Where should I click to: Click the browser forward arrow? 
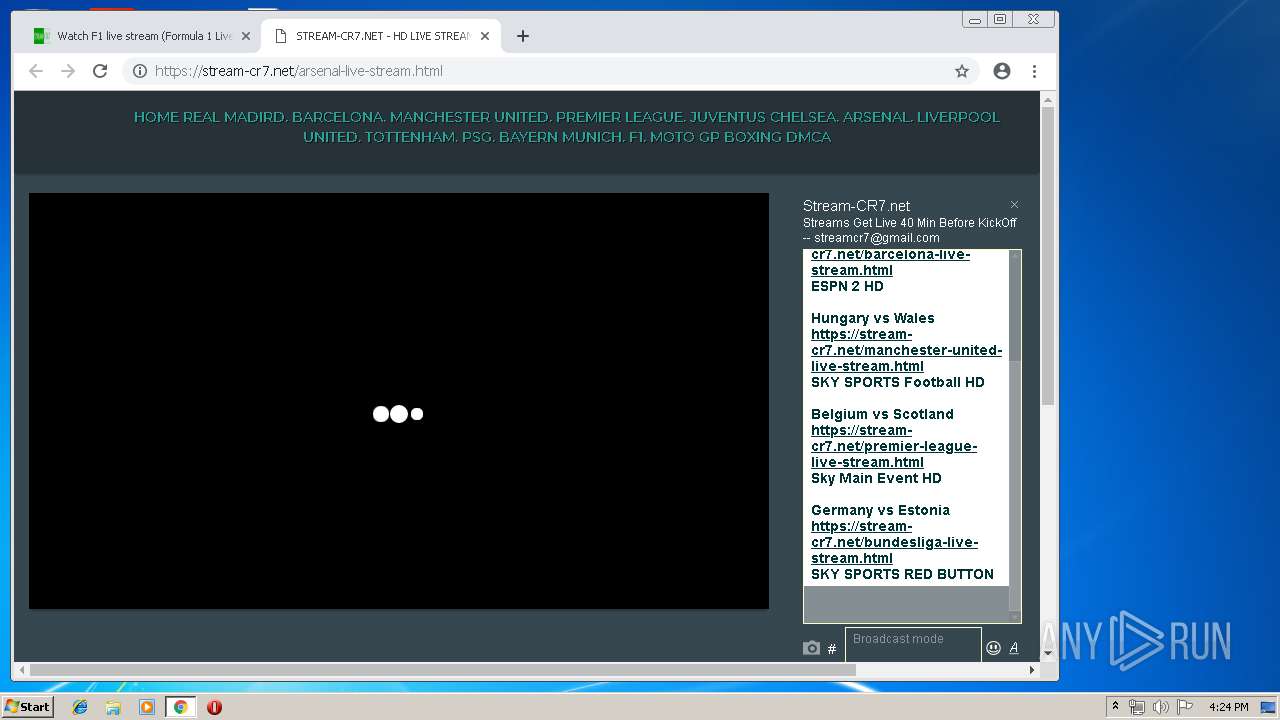68,71
